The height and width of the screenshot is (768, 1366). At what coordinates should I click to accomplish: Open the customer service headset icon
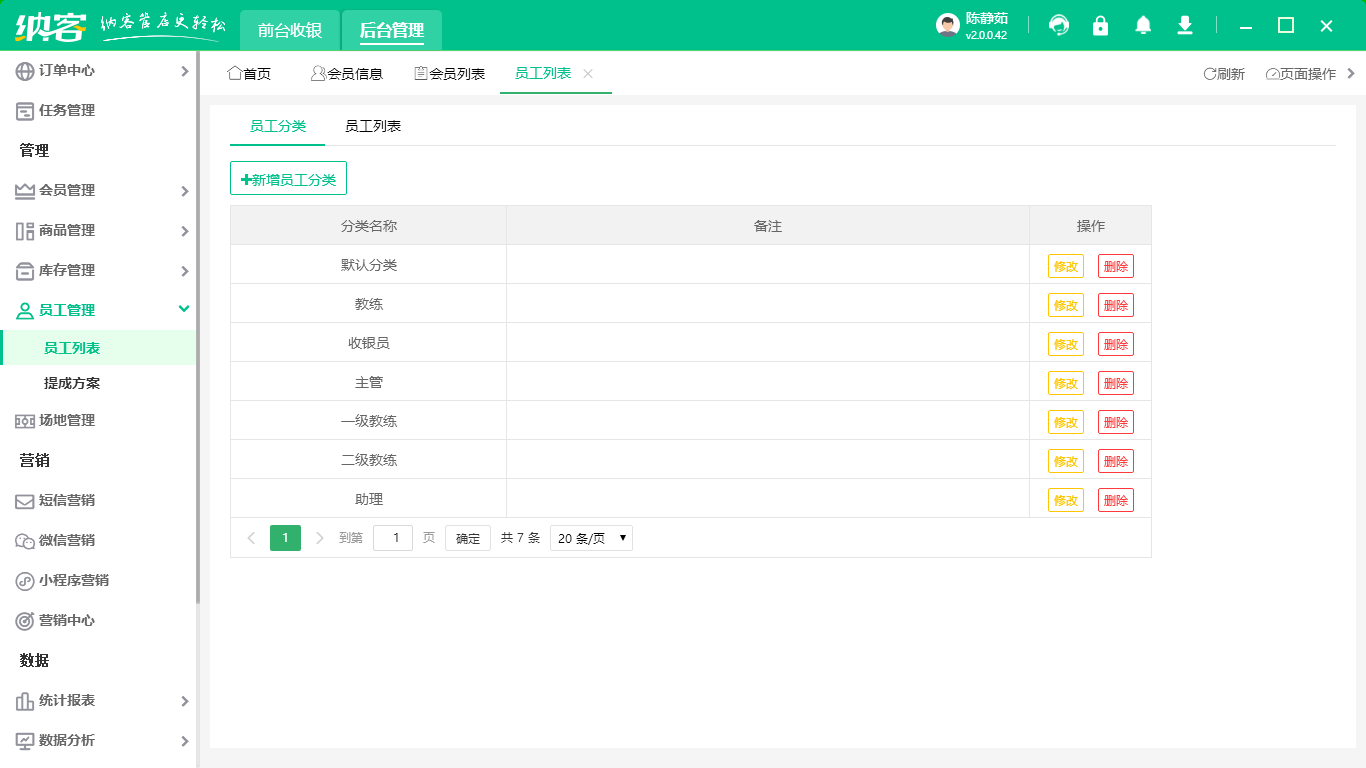pyautogui.click(x=1058, y=25)
